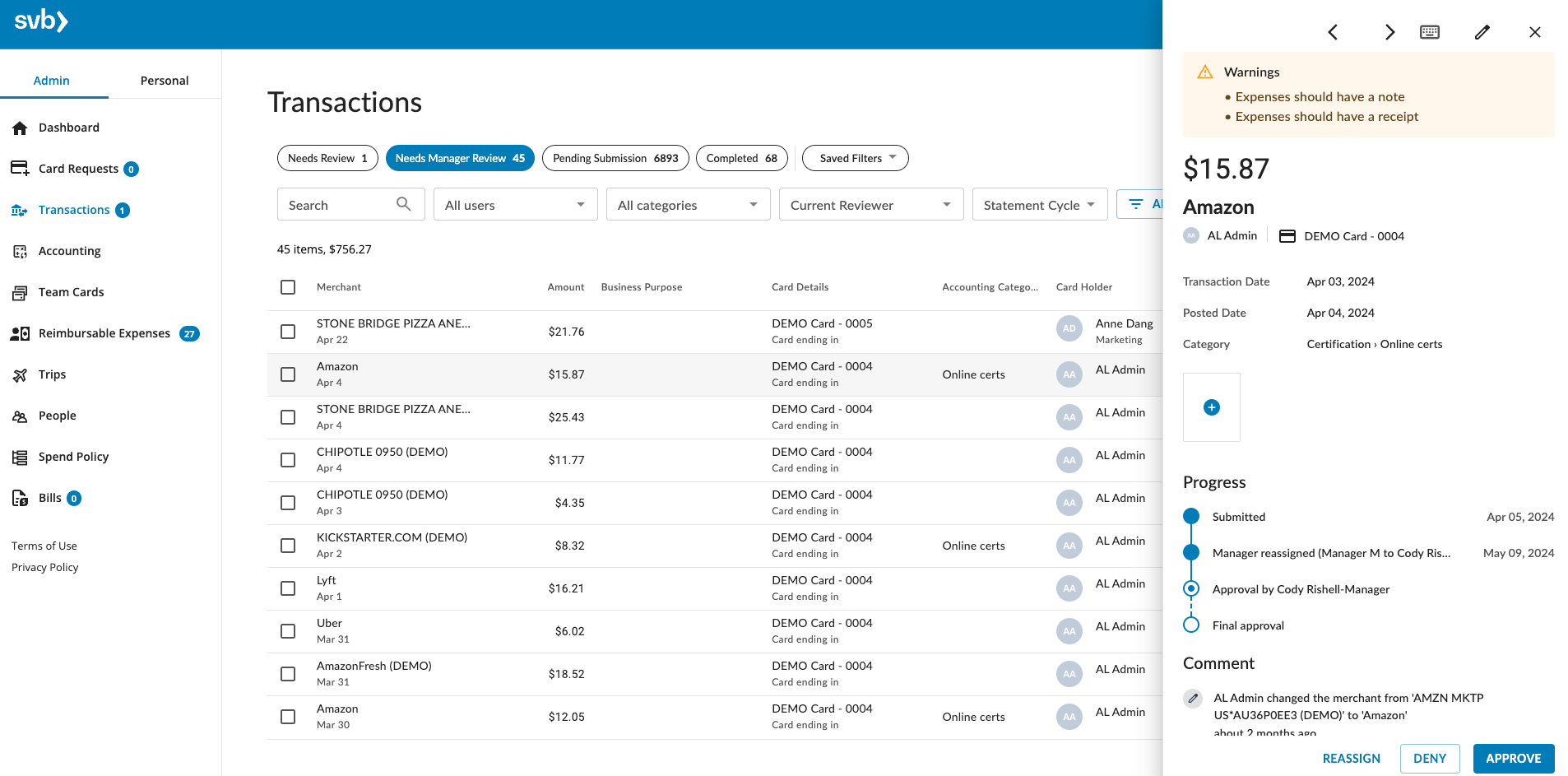Select Needs Review filter tab

(x=327, y=158)
